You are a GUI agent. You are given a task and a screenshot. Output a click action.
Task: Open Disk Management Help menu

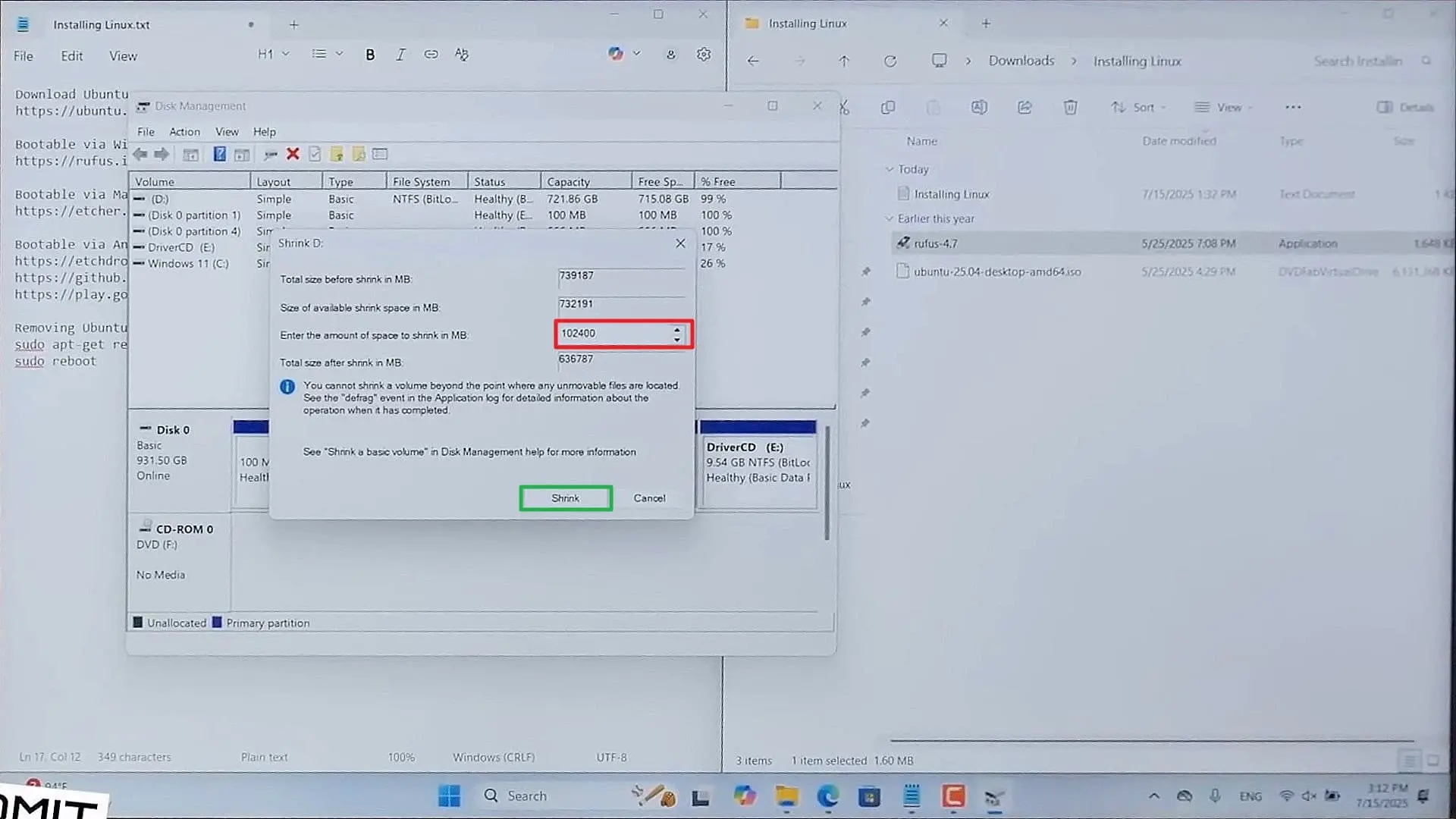point(264,132)
